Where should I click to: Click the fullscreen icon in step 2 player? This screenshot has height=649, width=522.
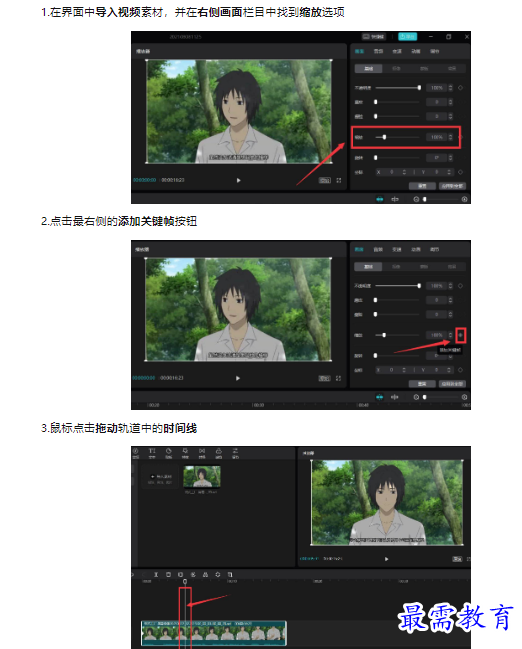[x=338, y=378]
